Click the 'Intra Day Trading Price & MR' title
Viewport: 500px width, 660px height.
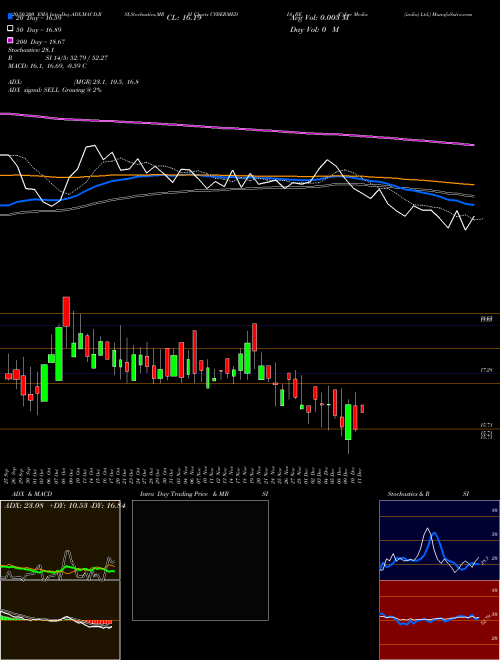click(x=184, y=494)
